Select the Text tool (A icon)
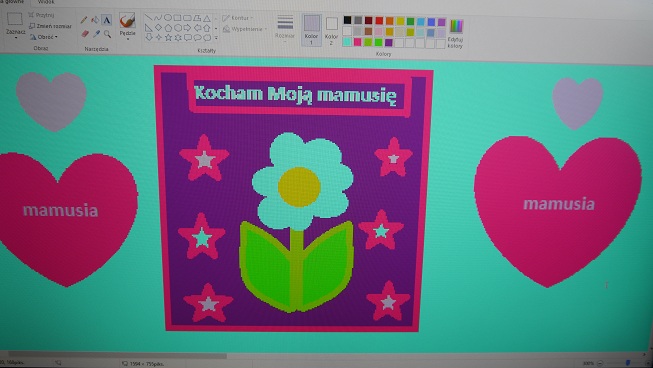 coord(107,20)
